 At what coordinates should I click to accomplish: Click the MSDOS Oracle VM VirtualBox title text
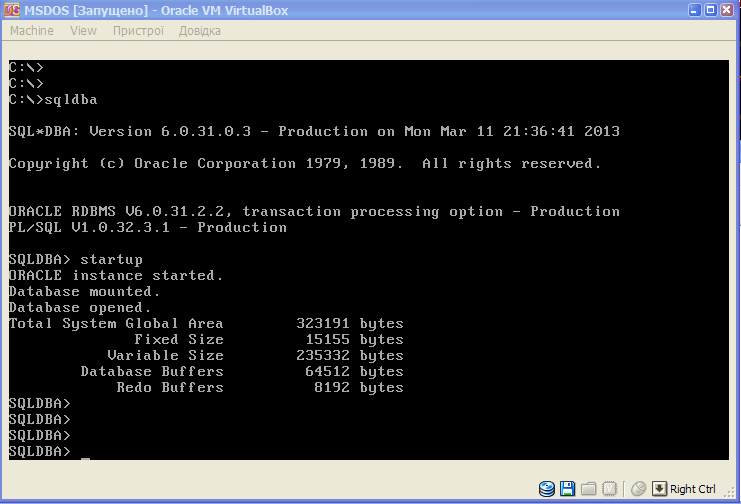pos(156,10)
